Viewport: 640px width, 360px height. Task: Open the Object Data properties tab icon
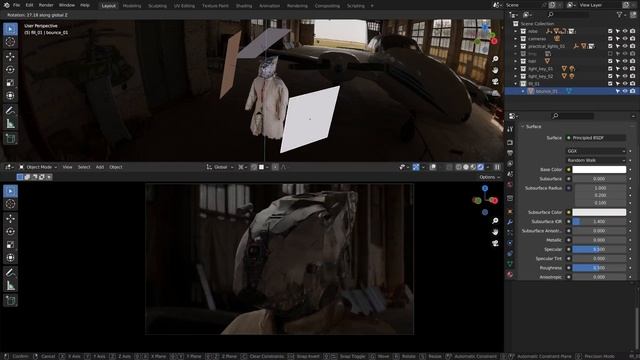tap(510, 264)
